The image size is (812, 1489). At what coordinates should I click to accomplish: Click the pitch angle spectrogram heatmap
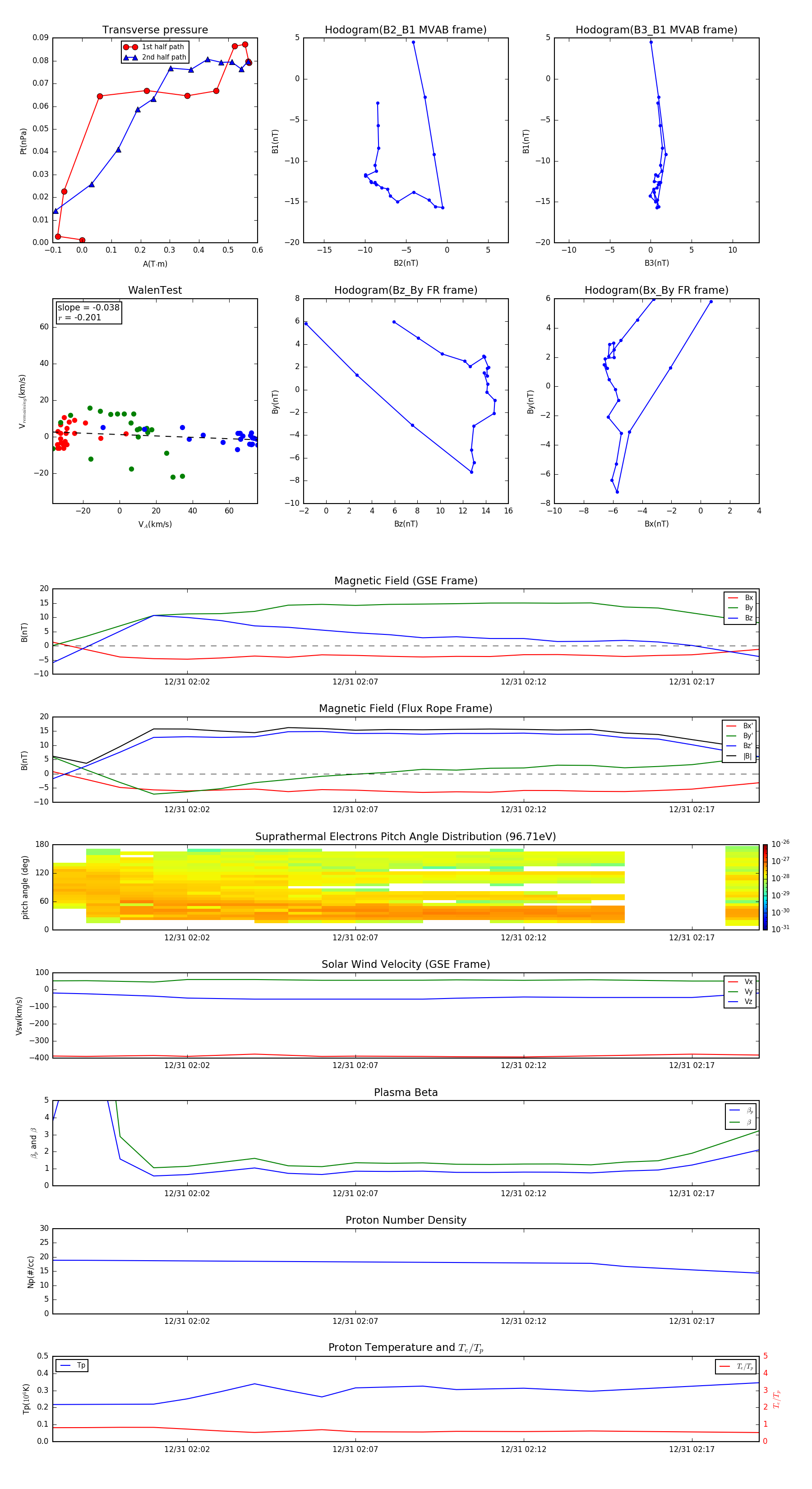[406, 887]
